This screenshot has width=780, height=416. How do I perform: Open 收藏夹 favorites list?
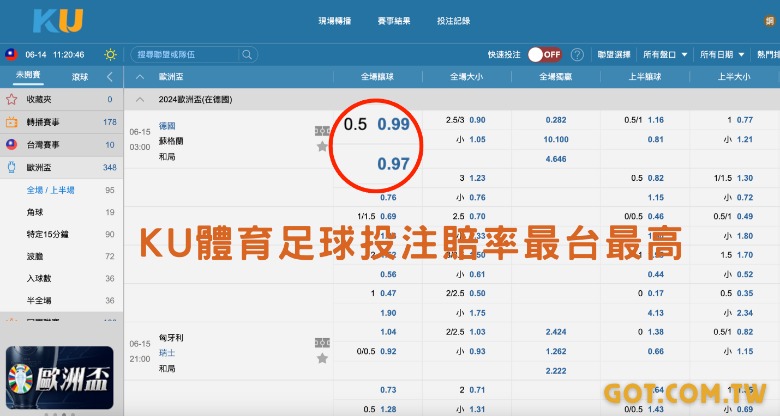(x=61, y=100)
